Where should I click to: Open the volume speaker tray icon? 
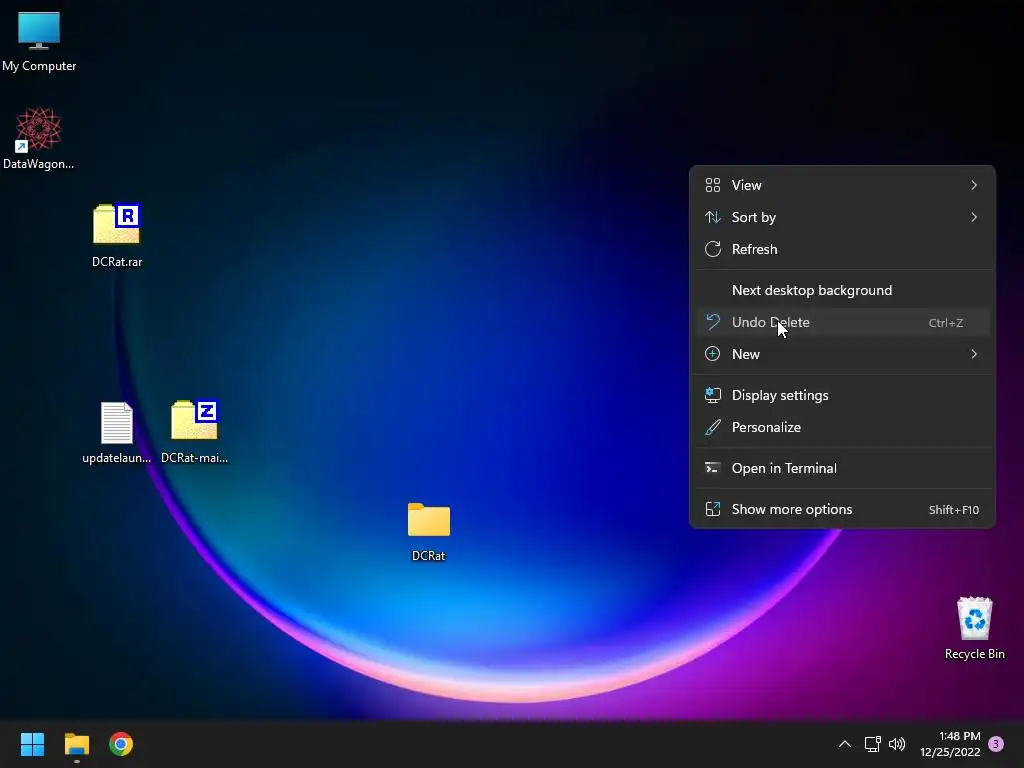click(x=897, y=744)
